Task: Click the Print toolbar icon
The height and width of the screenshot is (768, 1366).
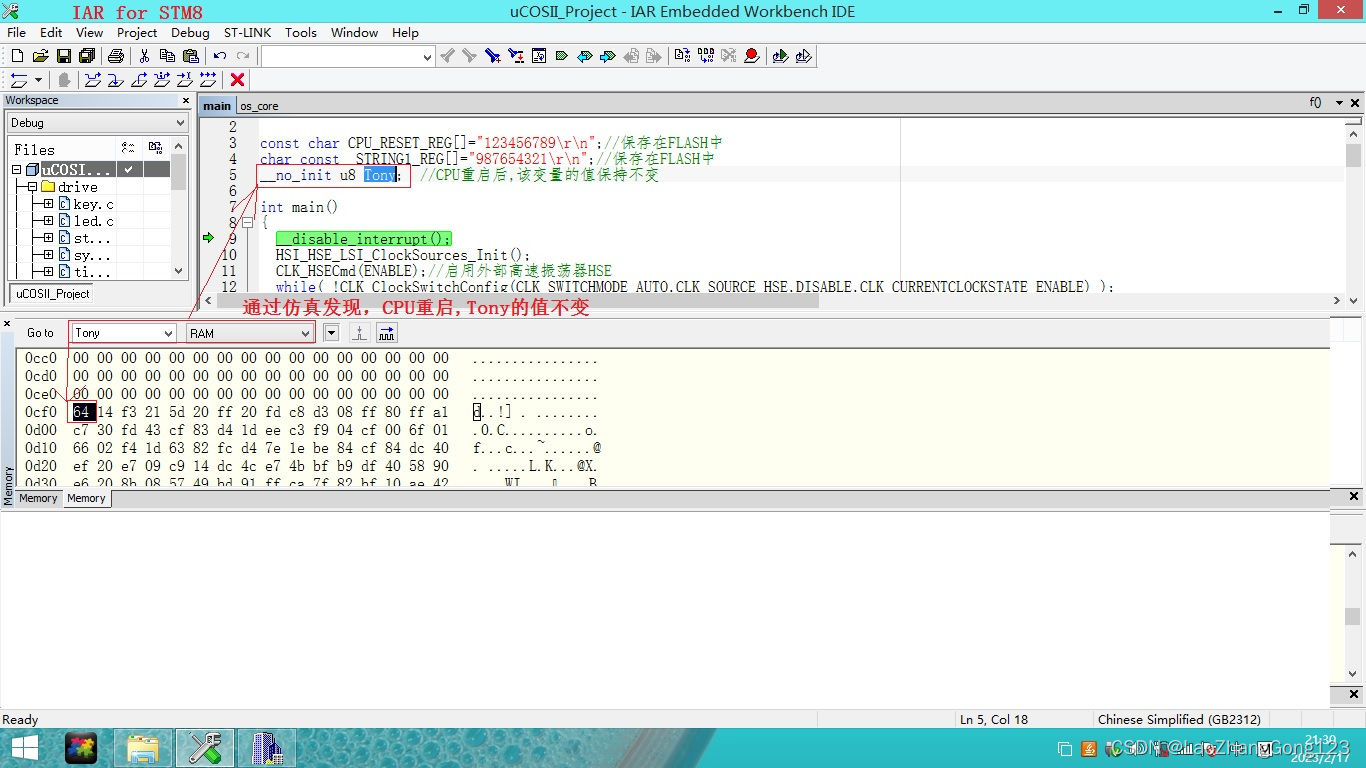Action: [x=117, y=56]
